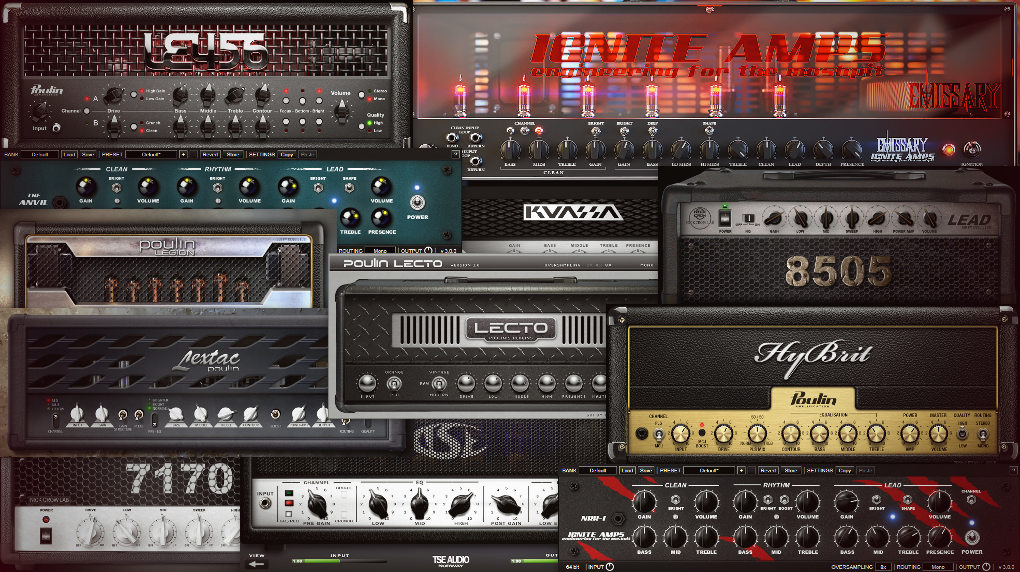Click the Anvil PRESENCE knob
The width and height of the screenshot is (1020, 572).
click(381, 217)
